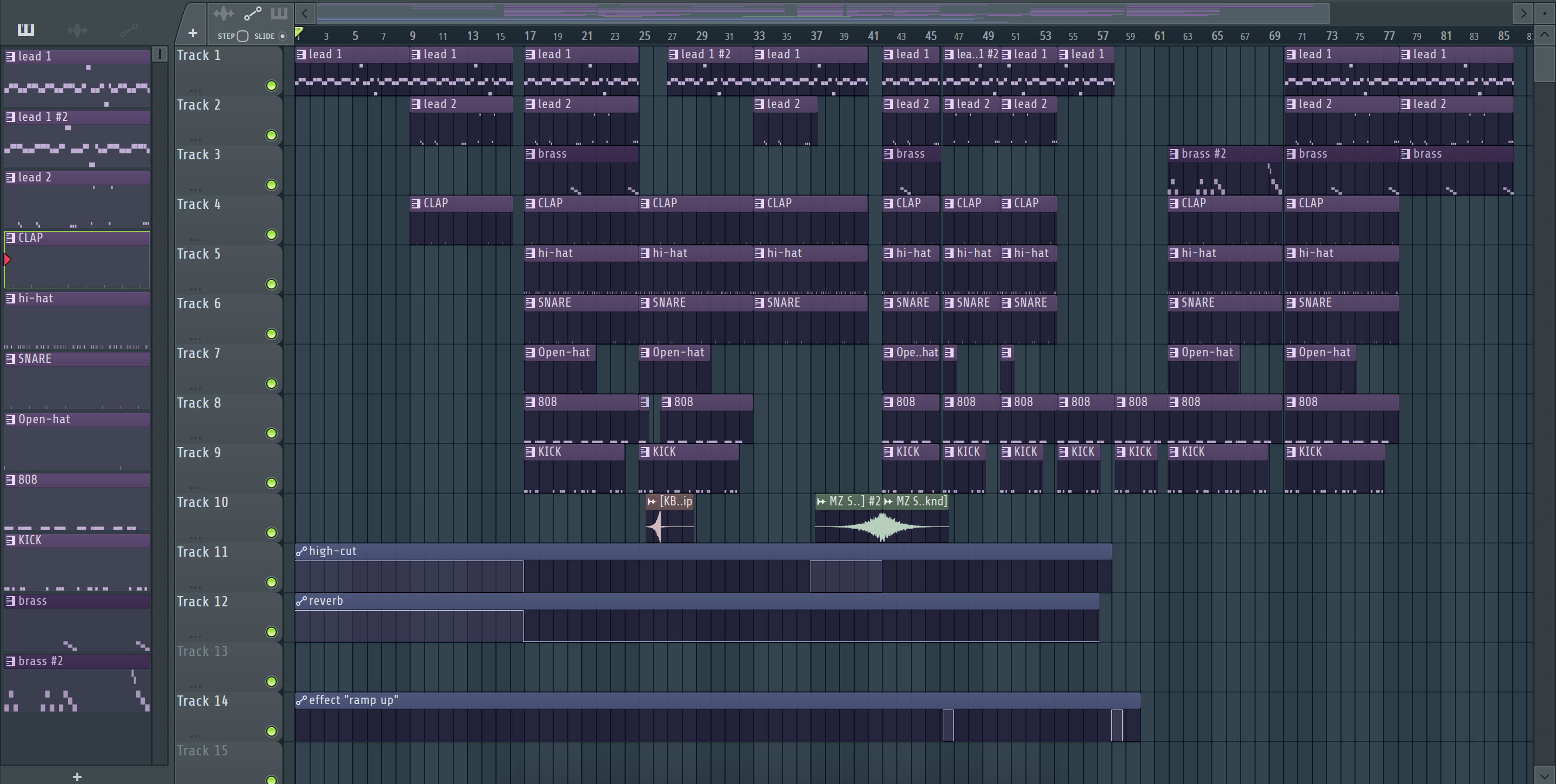The height and width of the screenshot is (784, 1556).
Task: Select the MZ S..knd] audio clip on Track 10
Action: point(916,519)
